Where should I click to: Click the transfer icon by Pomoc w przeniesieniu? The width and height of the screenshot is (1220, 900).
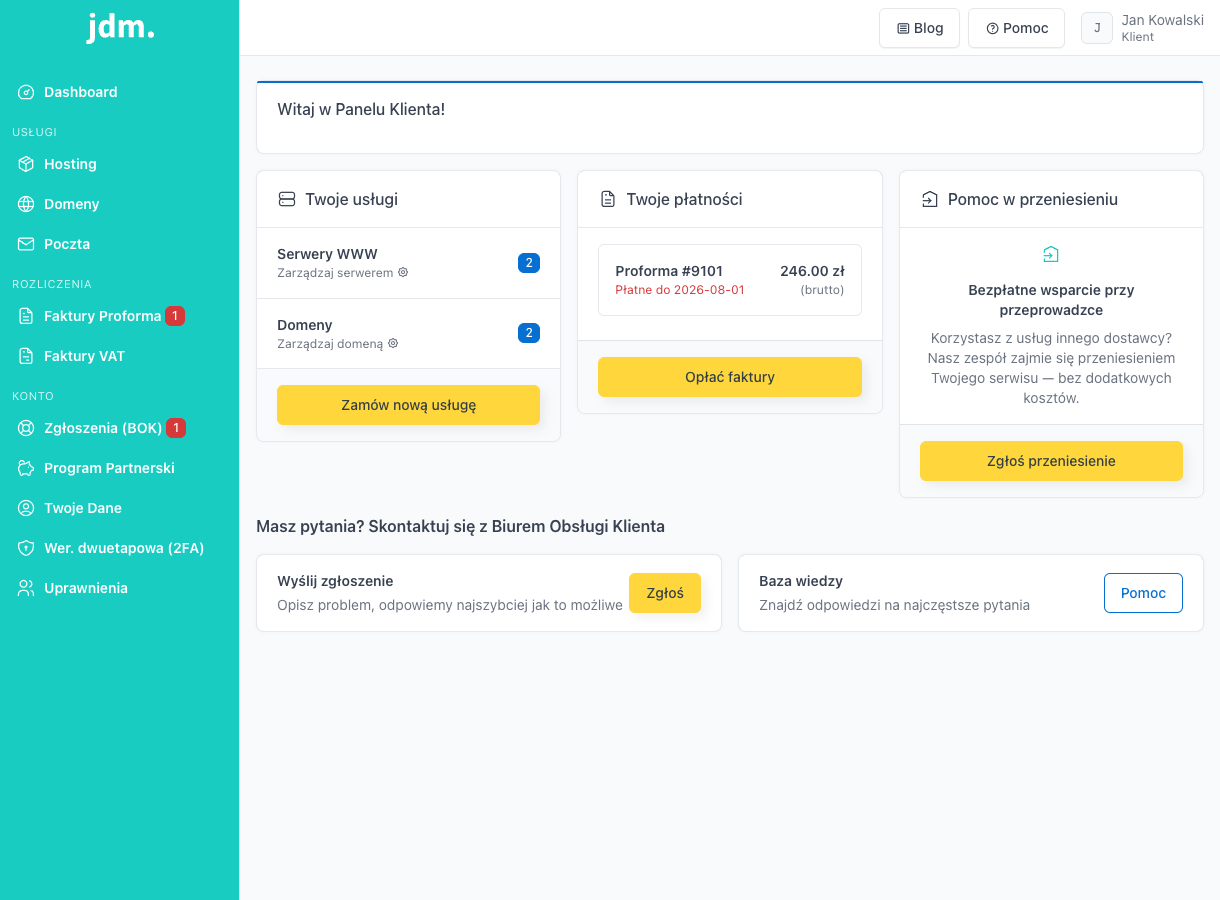point(929,199)
